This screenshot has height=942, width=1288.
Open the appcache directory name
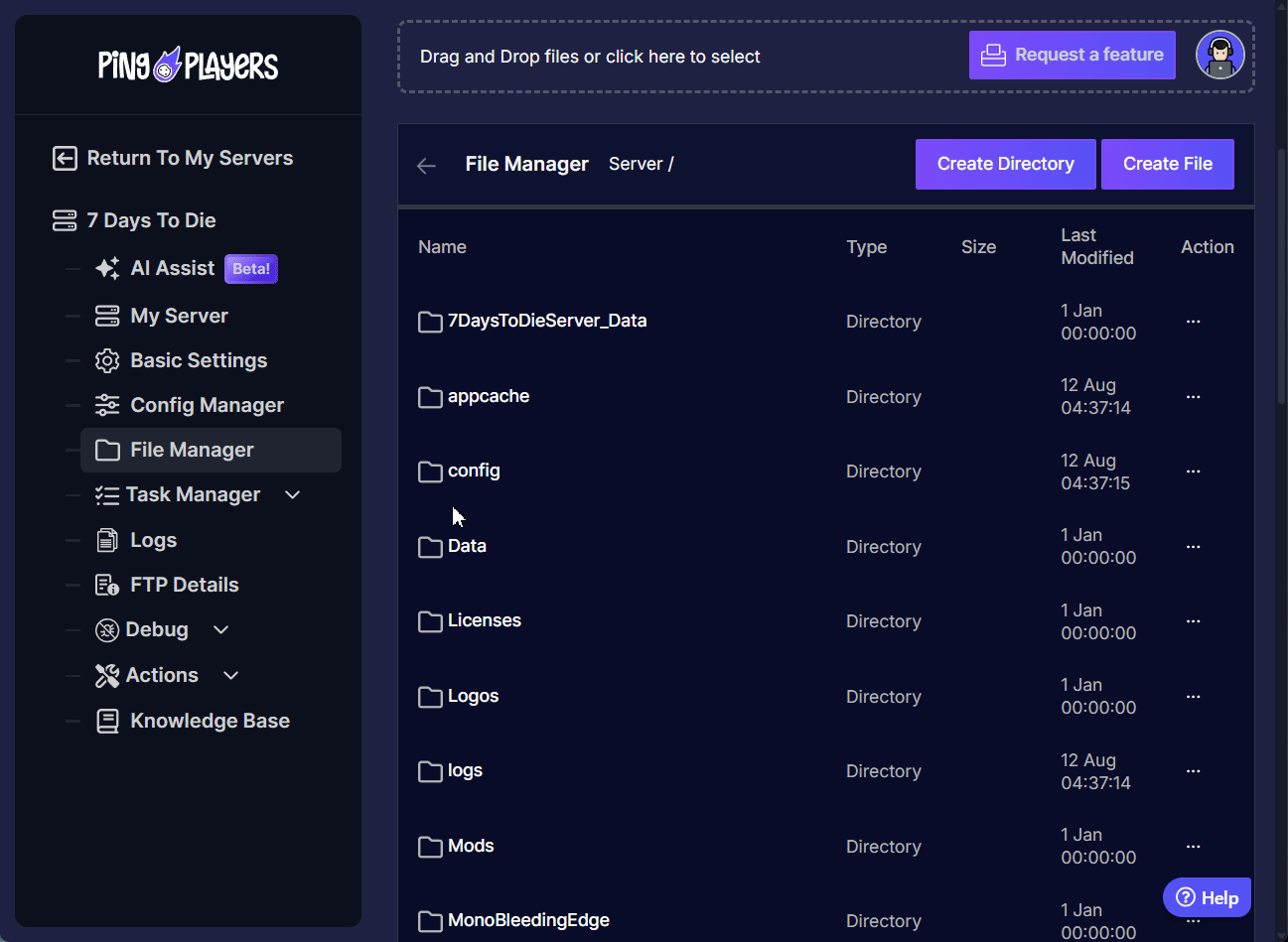489,396
